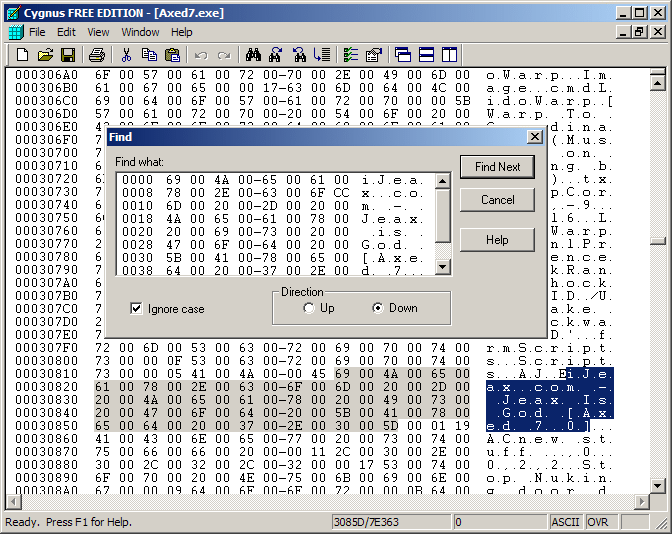The height and width of the screenshot is (534, 672).
Task: Click offset 0028 in Find what box
Action: [x=137, y=245]
